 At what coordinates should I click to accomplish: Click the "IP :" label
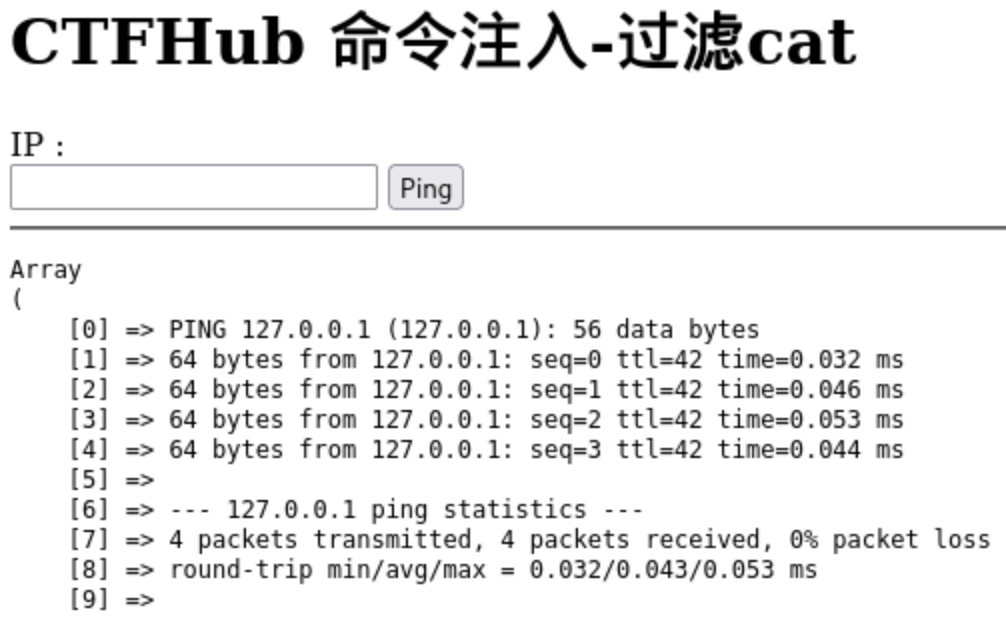(x=38, y=144)
